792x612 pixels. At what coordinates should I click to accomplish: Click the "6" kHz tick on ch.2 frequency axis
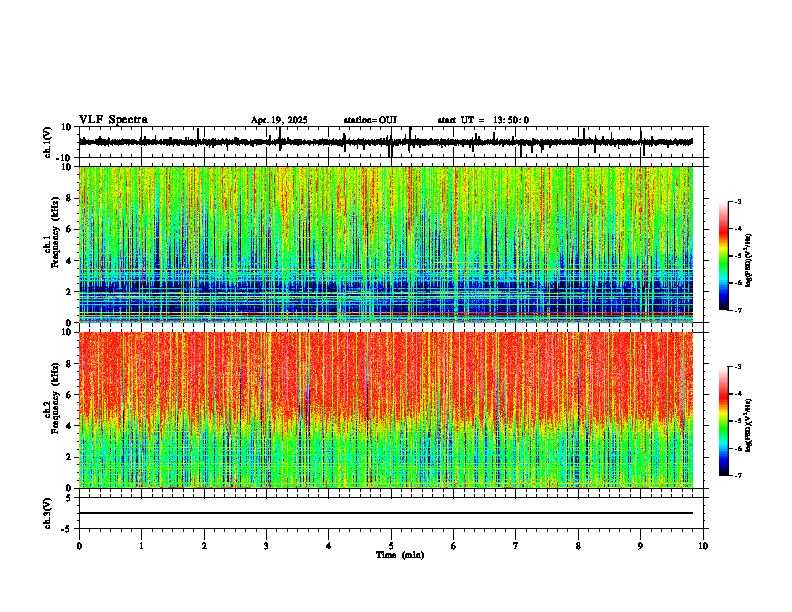coord(70,395)
